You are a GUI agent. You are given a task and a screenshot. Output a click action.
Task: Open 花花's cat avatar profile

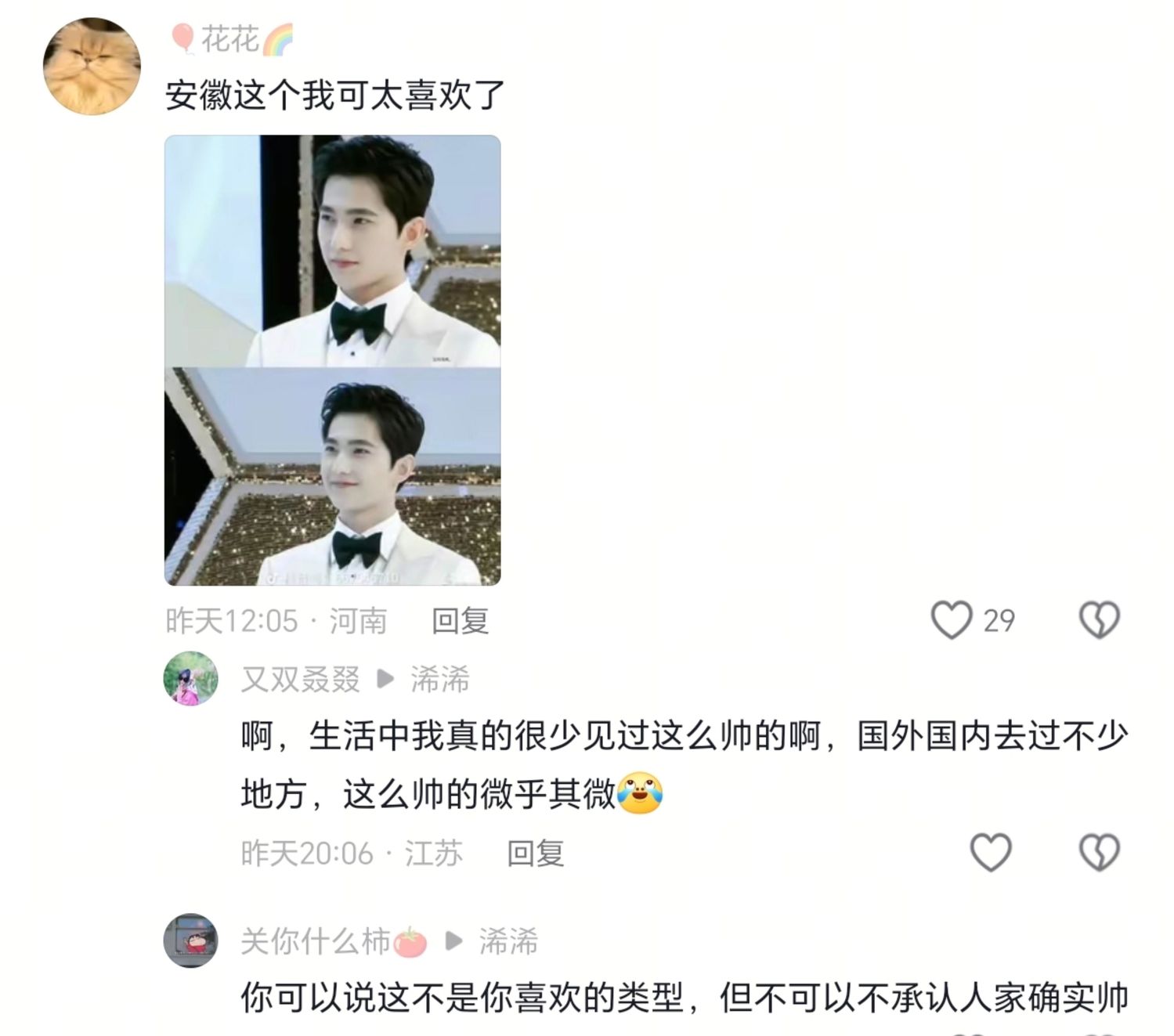[92, 67]
